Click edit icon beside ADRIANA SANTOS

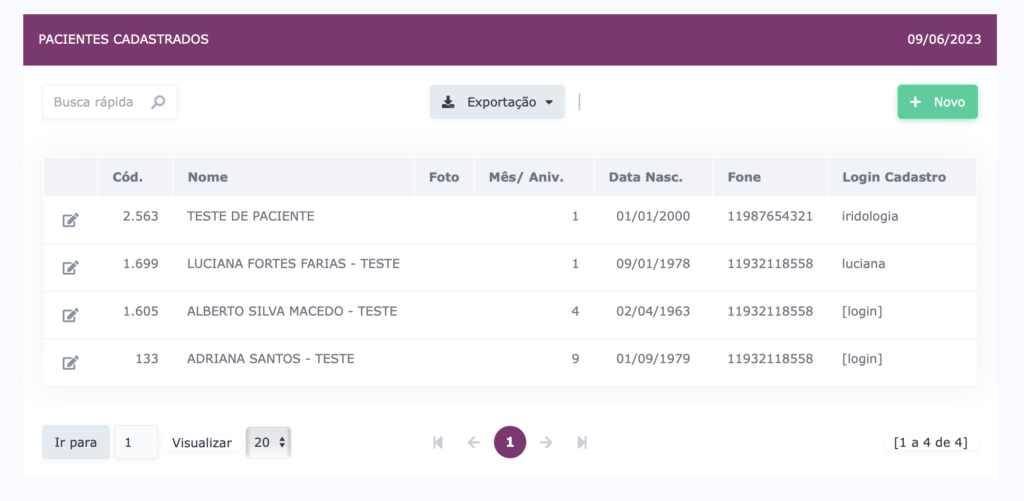70,362
